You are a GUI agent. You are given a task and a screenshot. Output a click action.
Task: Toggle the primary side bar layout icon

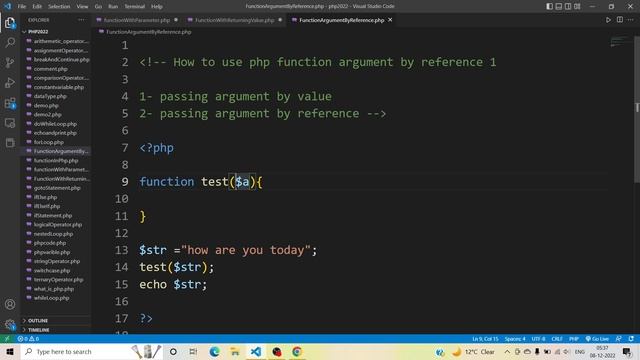pos(550,6)
